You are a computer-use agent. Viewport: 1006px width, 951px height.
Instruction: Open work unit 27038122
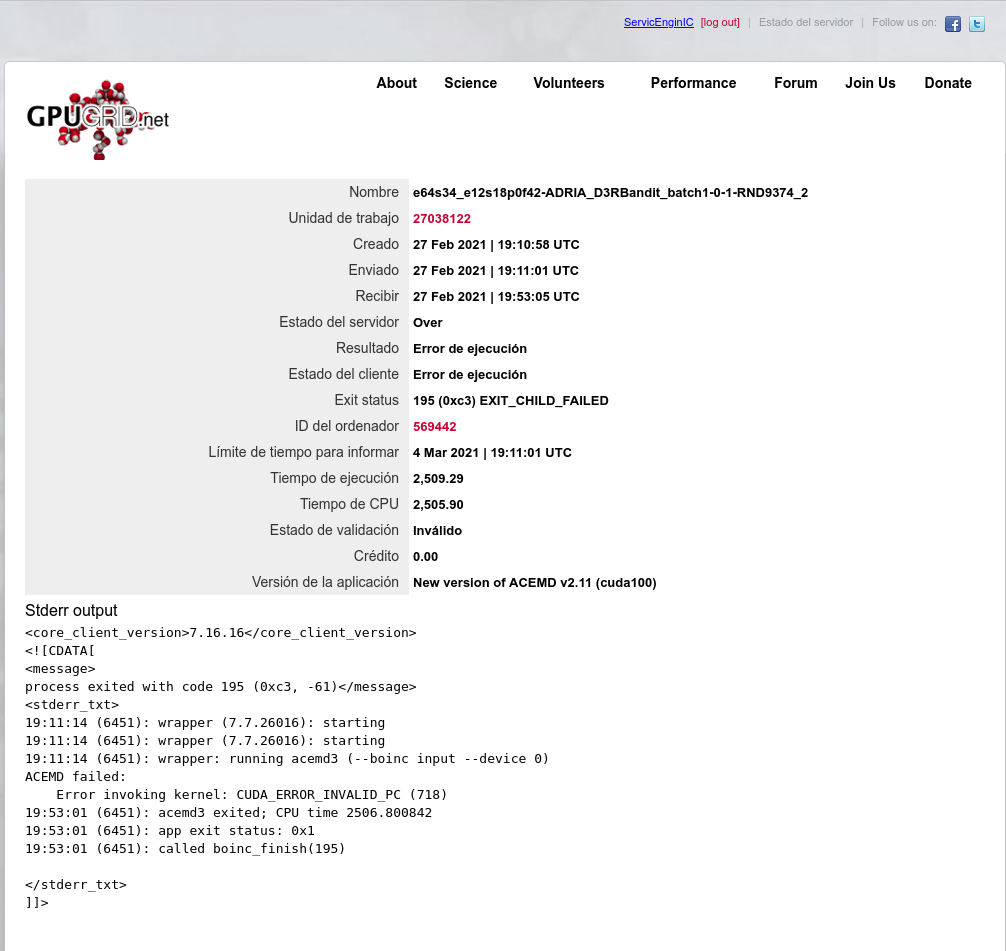[441, 219]
